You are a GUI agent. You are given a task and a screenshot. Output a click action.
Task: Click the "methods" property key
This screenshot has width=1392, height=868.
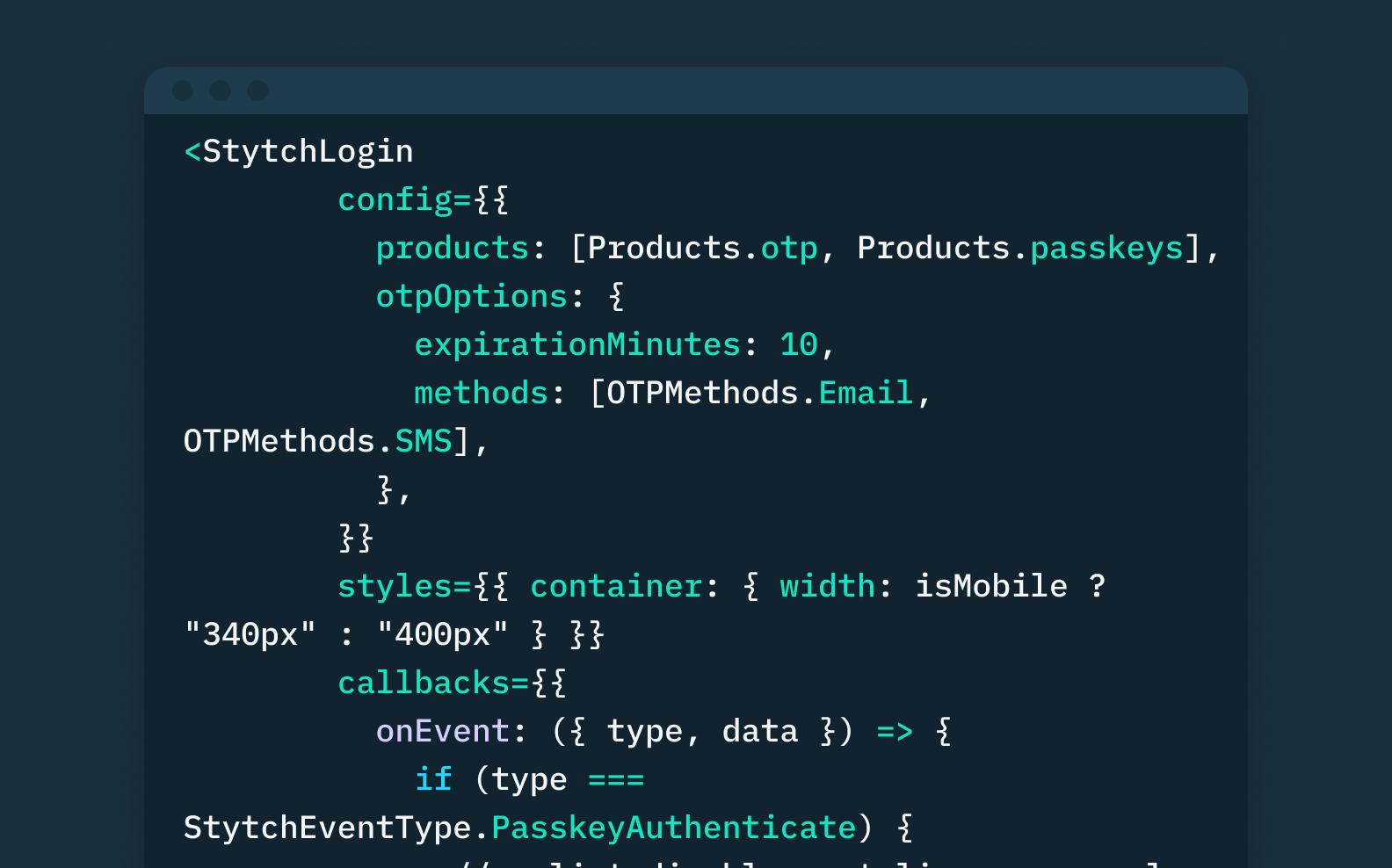coord(482,393)
